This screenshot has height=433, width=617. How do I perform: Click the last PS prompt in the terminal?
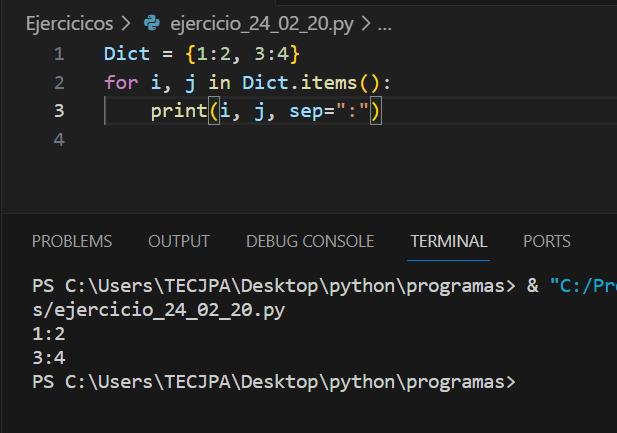274,382
